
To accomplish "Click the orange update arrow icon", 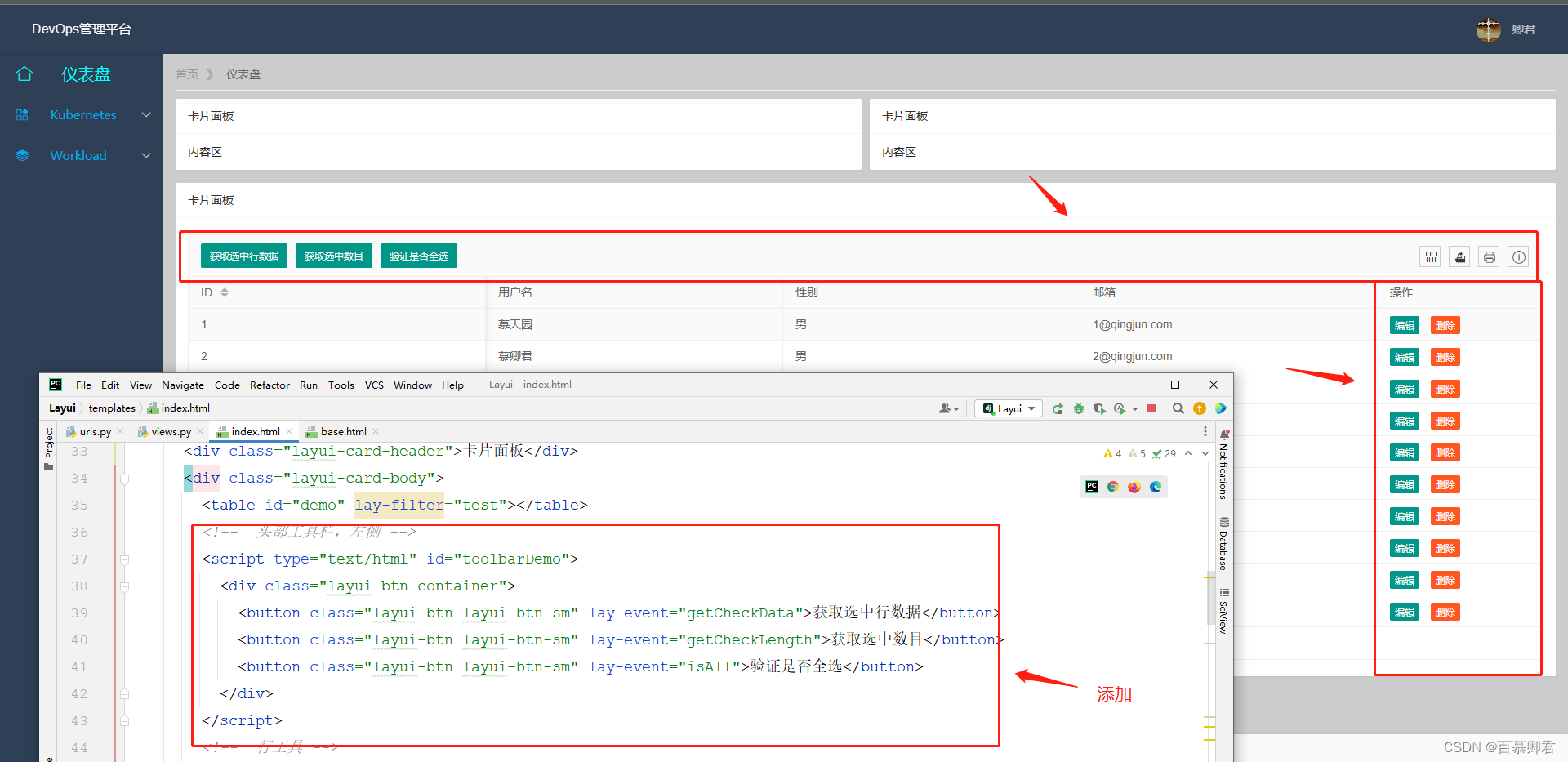I will 1200,408.
